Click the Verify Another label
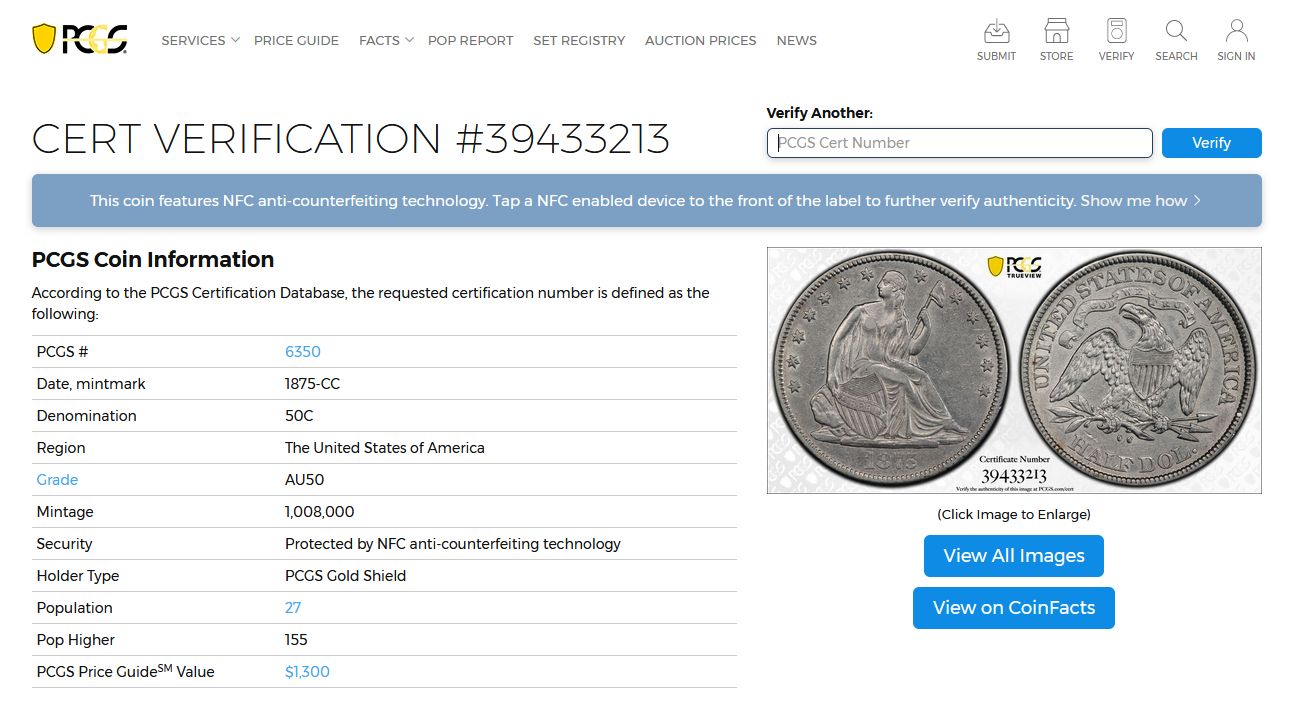 [x=820, y=113]
